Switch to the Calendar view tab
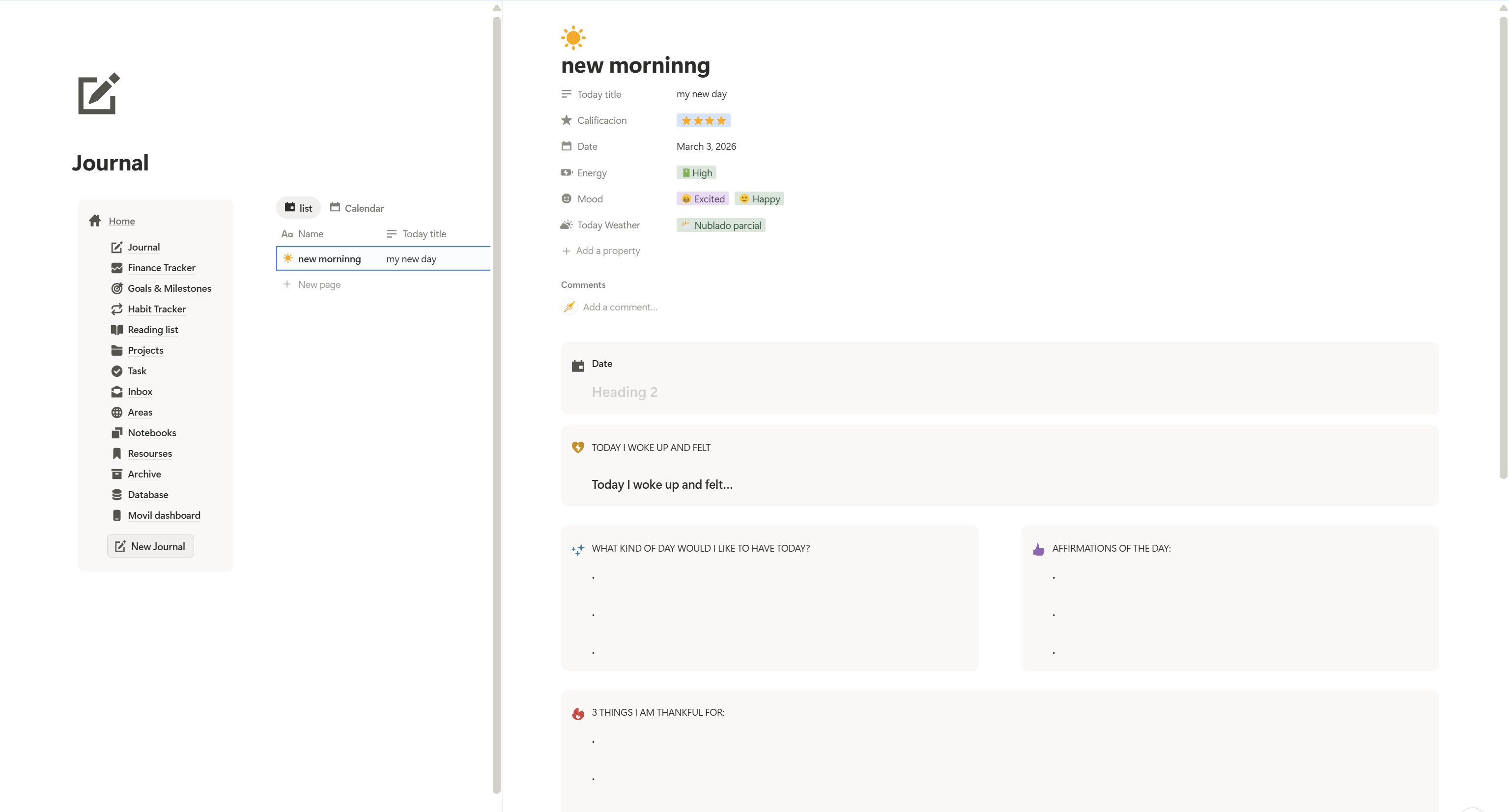The height and width of the screenshot is (812, 1509). [357, 208]
